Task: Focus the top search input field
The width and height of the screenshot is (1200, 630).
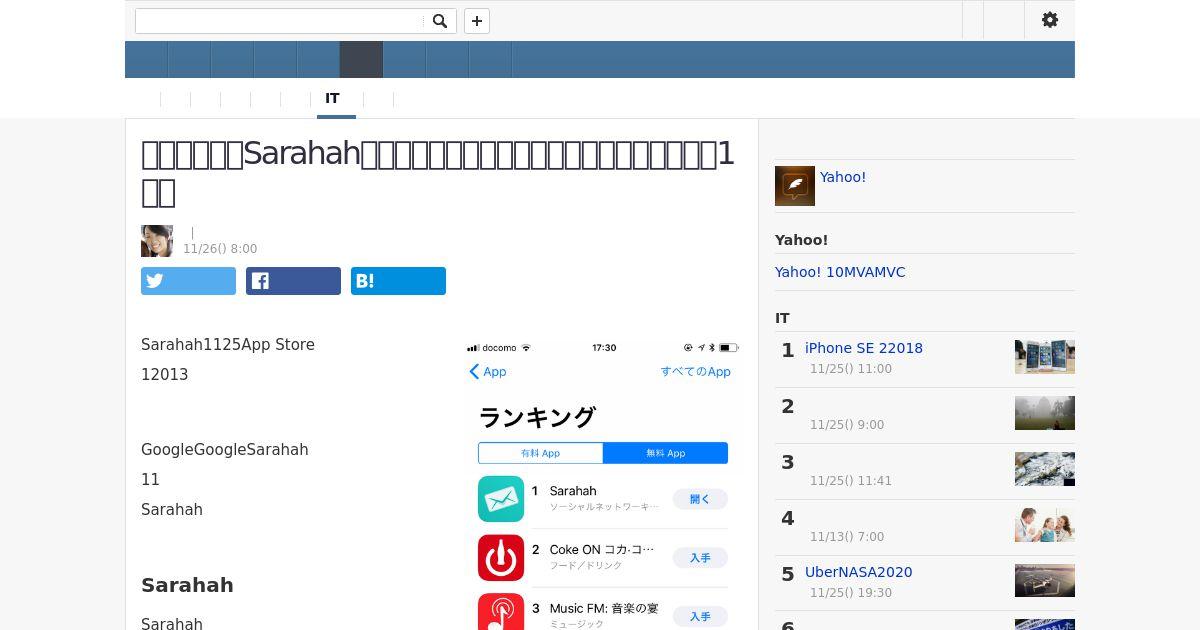Action: (280, 21)
